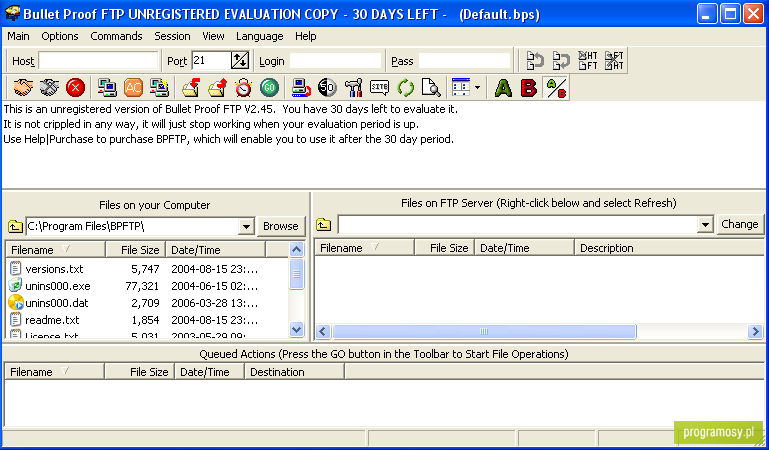Open the Help menu

click(306, 36)
